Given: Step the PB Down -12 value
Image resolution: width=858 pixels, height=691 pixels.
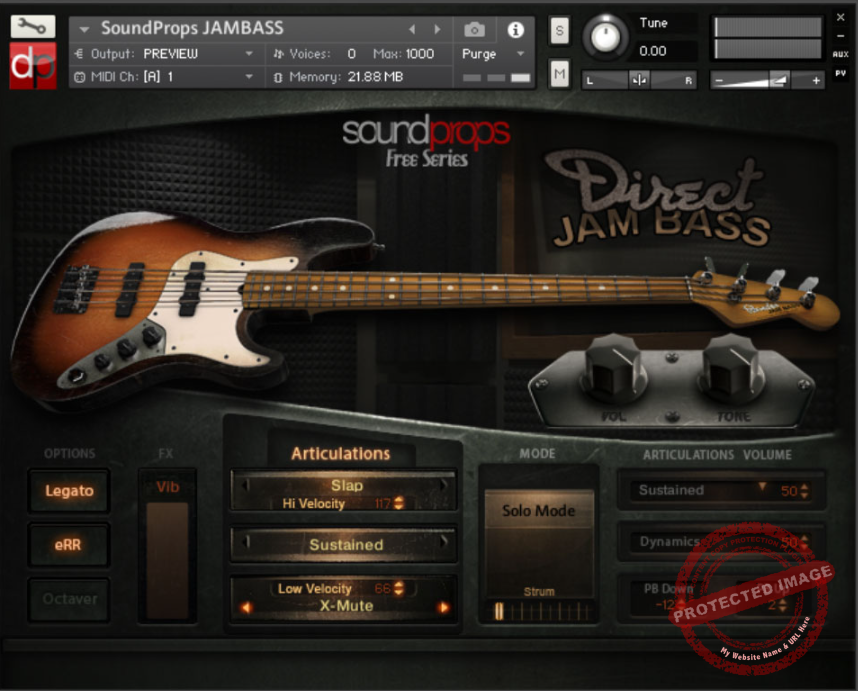Looking at the screenshot, I should coord(681,604).
